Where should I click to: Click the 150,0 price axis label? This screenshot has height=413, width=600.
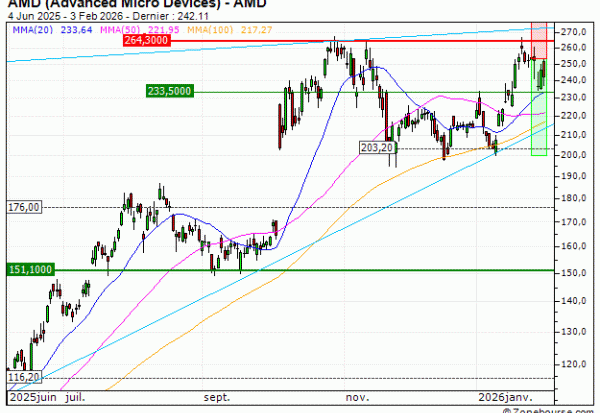pos(573,273)
